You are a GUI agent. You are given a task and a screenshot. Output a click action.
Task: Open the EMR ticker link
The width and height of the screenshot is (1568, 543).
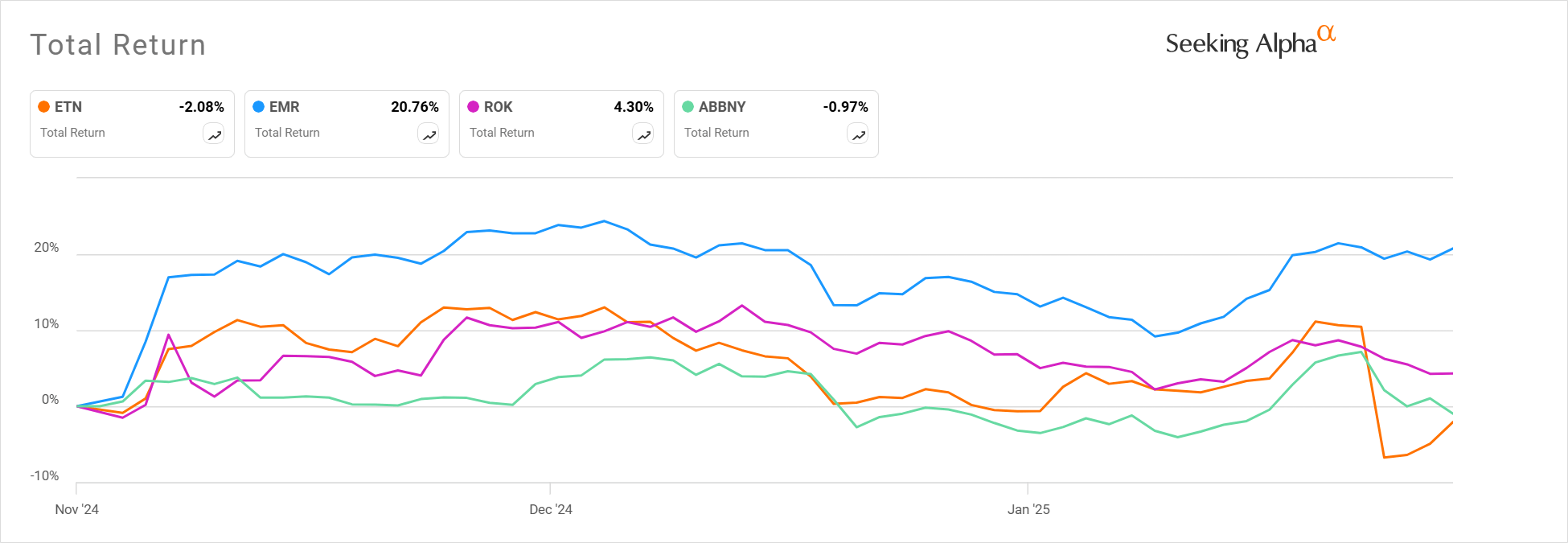[x=284, y=106]
